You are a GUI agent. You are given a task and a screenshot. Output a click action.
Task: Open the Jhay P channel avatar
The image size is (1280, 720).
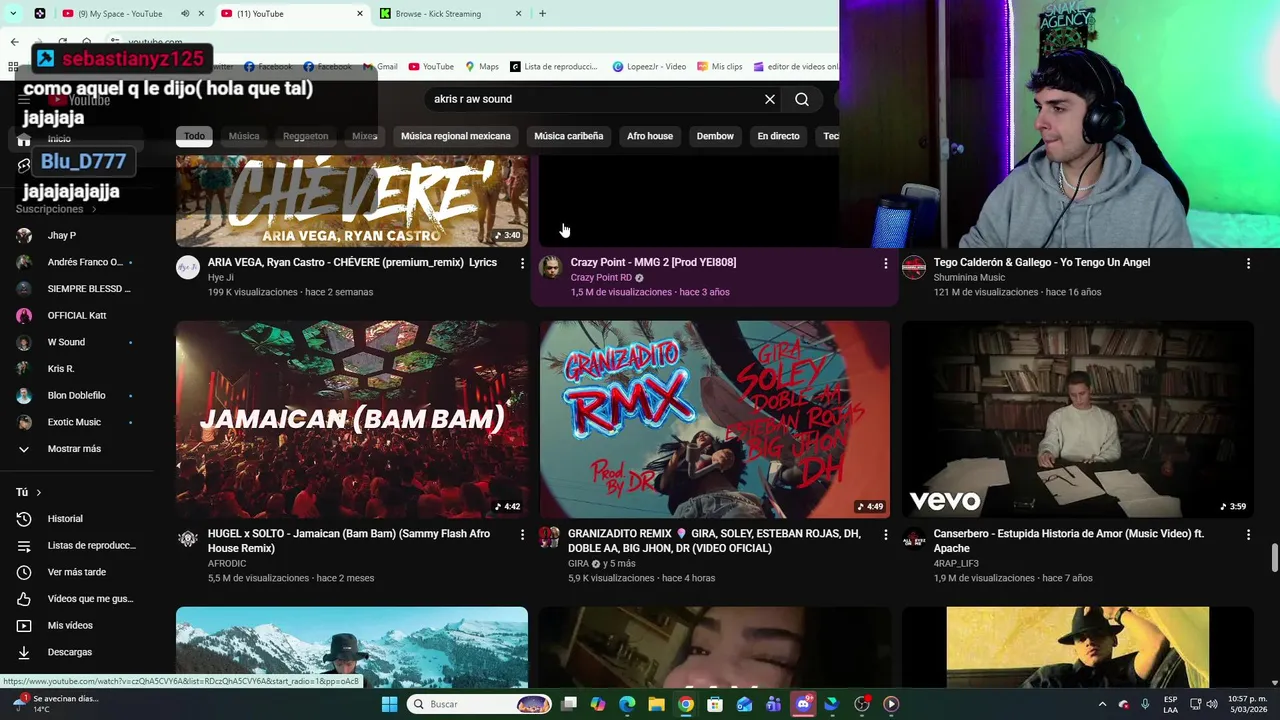tap(24, 235)
